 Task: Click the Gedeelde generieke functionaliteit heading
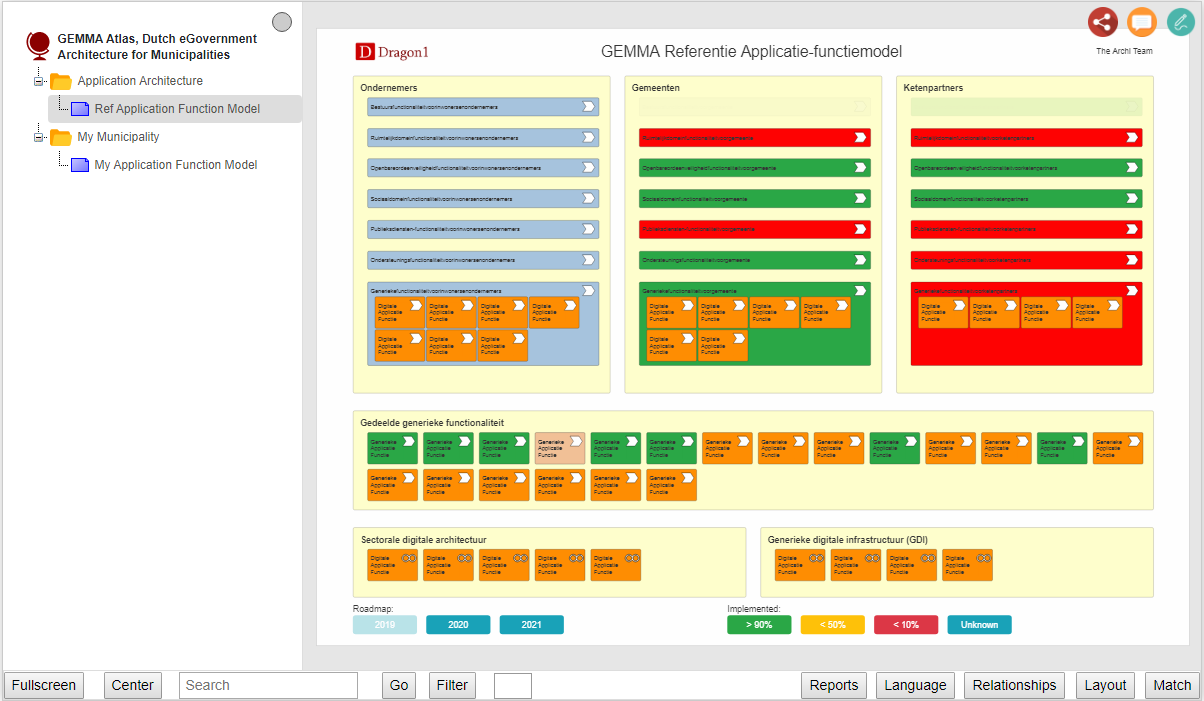[x=432, y=423]
